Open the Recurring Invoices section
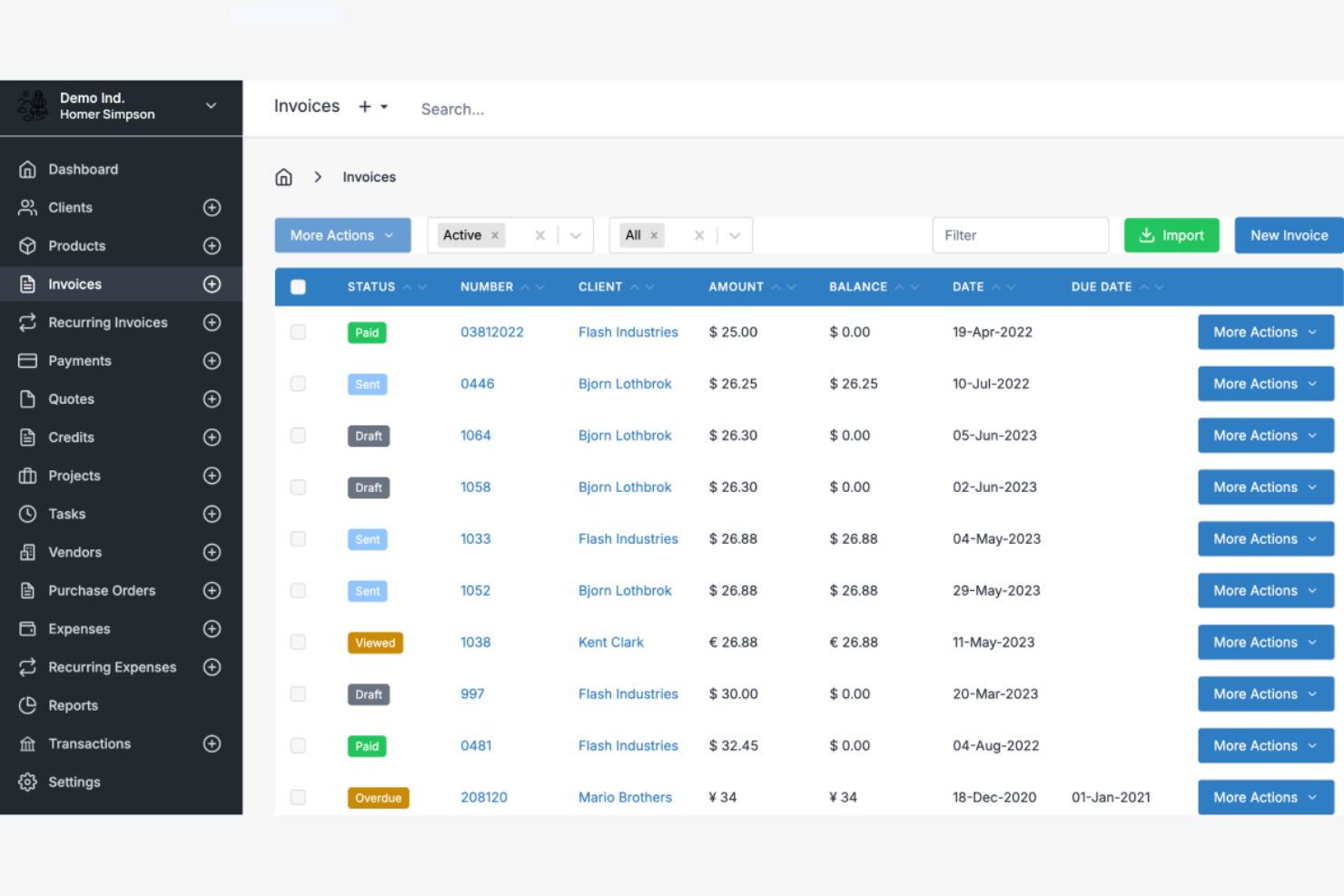1344x896 pixels. pos(106,322)
